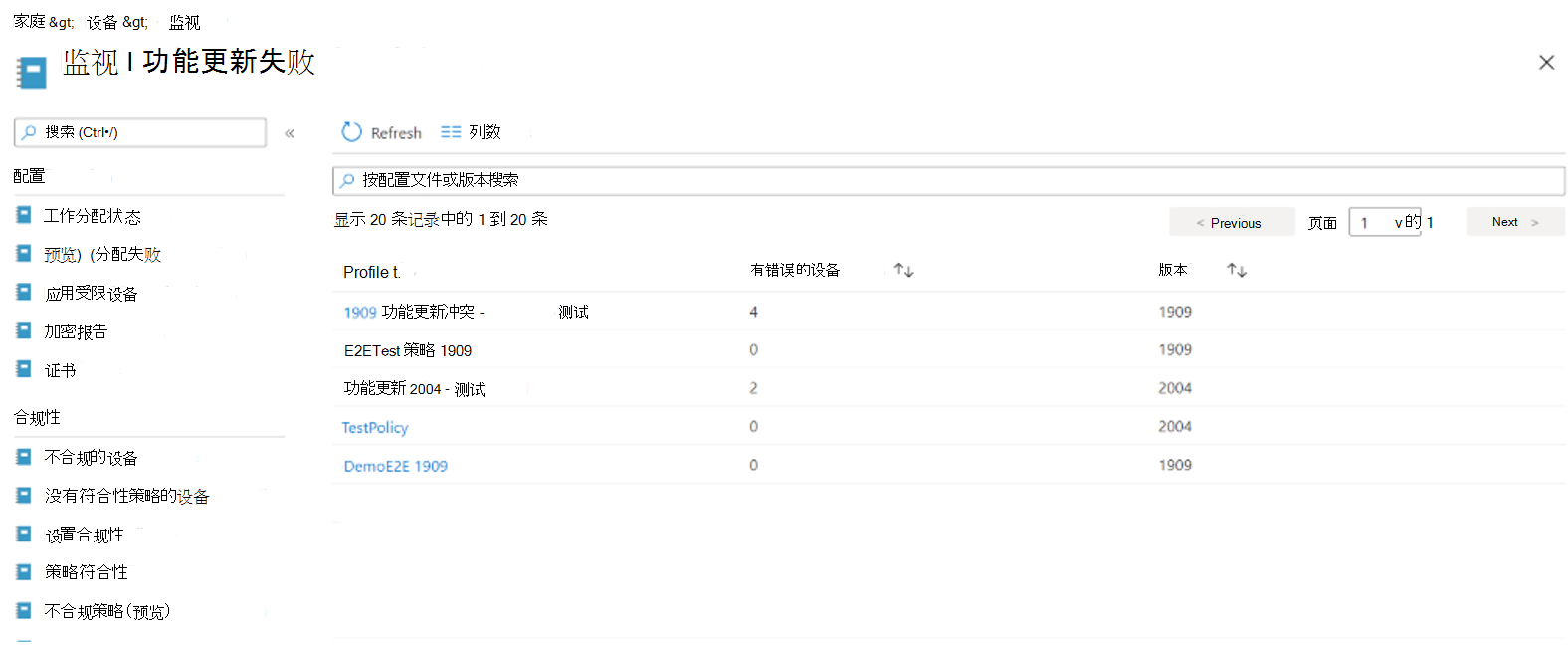This screenshot has height=649, width=1568.
Task: Sort by the 版本 column arrows
Action: 1237,270
